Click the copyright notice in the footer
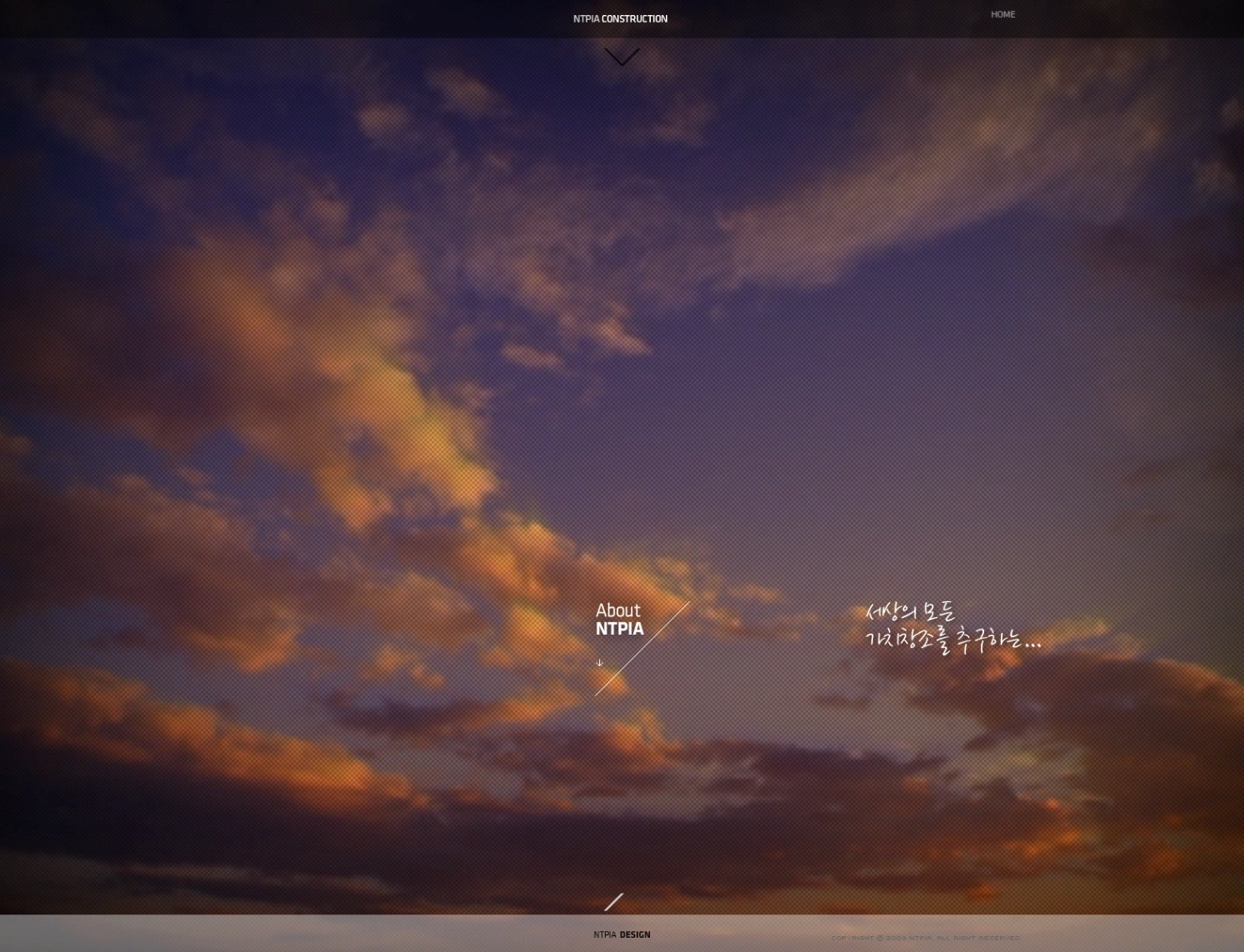The width and height of the screenshot is (1244, 952). 926,938
